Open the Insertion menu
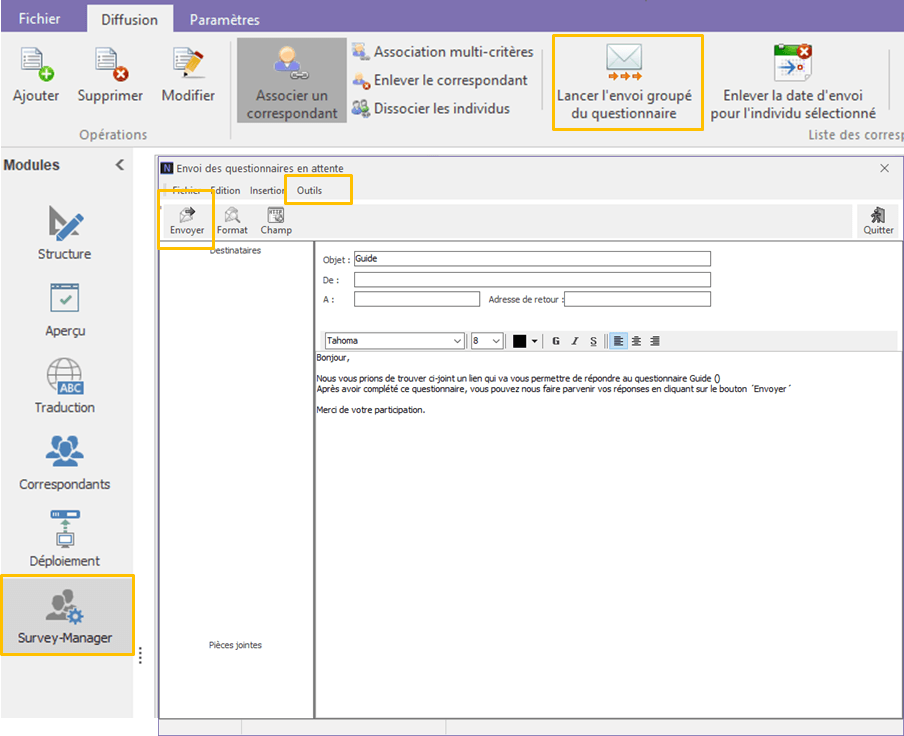This screenshot has height=736, width=904. [267, 190]
